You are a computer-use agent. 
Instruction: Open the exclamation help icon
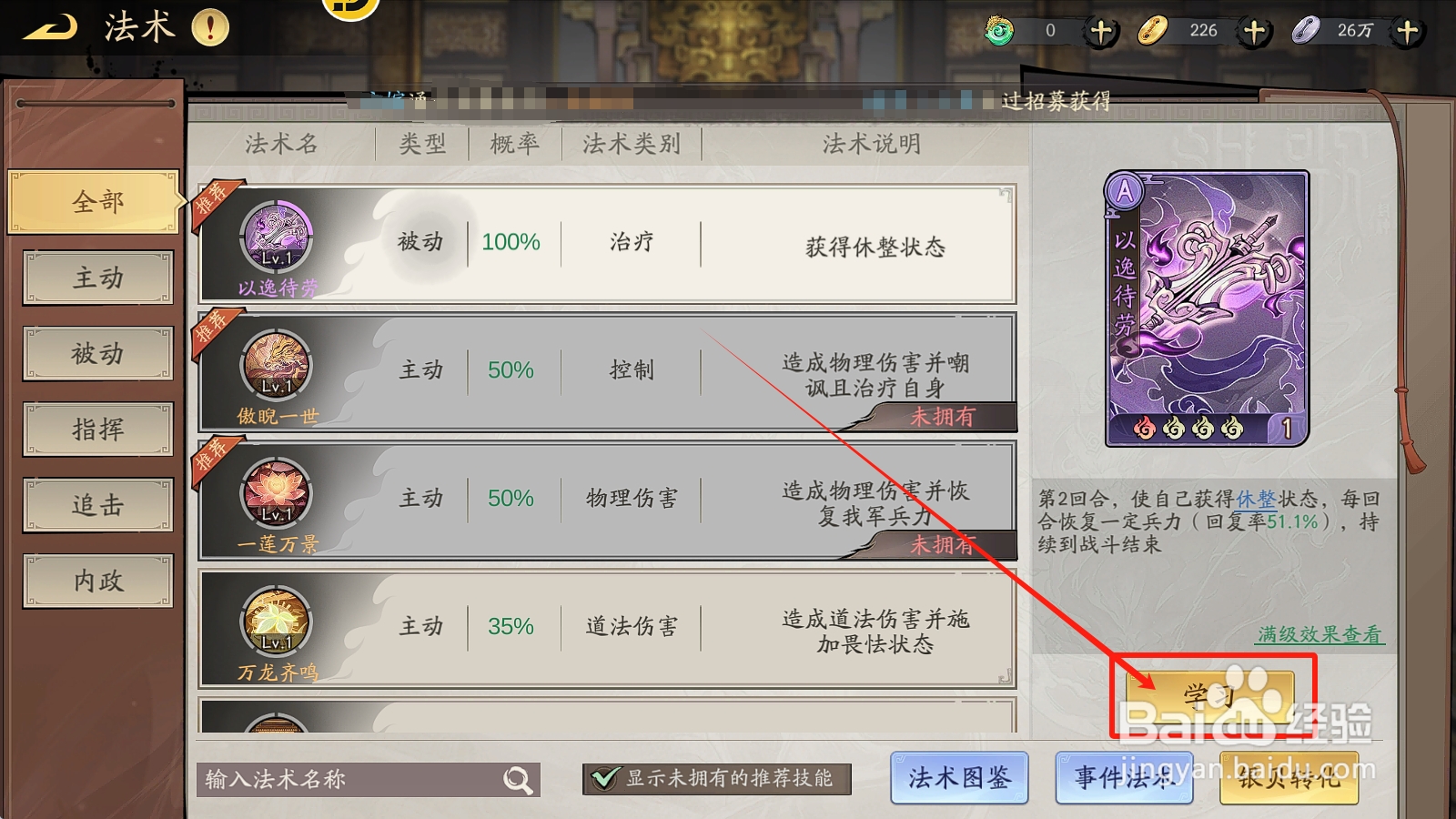point(210,27)
